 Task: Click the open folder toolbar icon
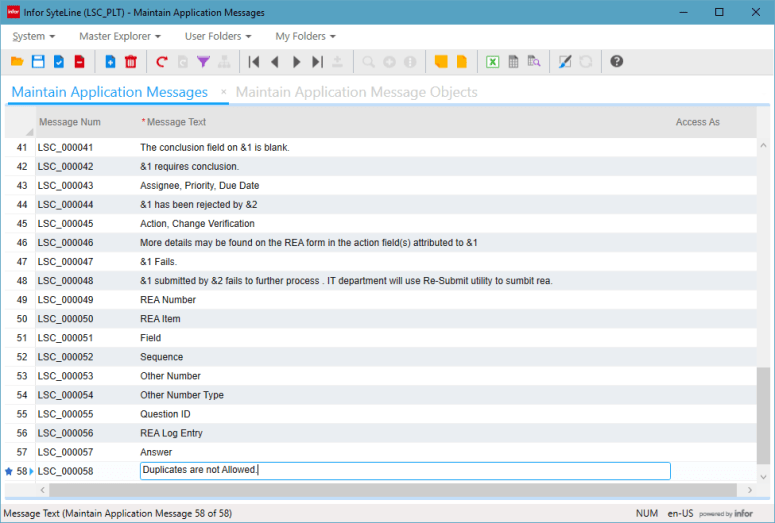[x=17, y=62]
